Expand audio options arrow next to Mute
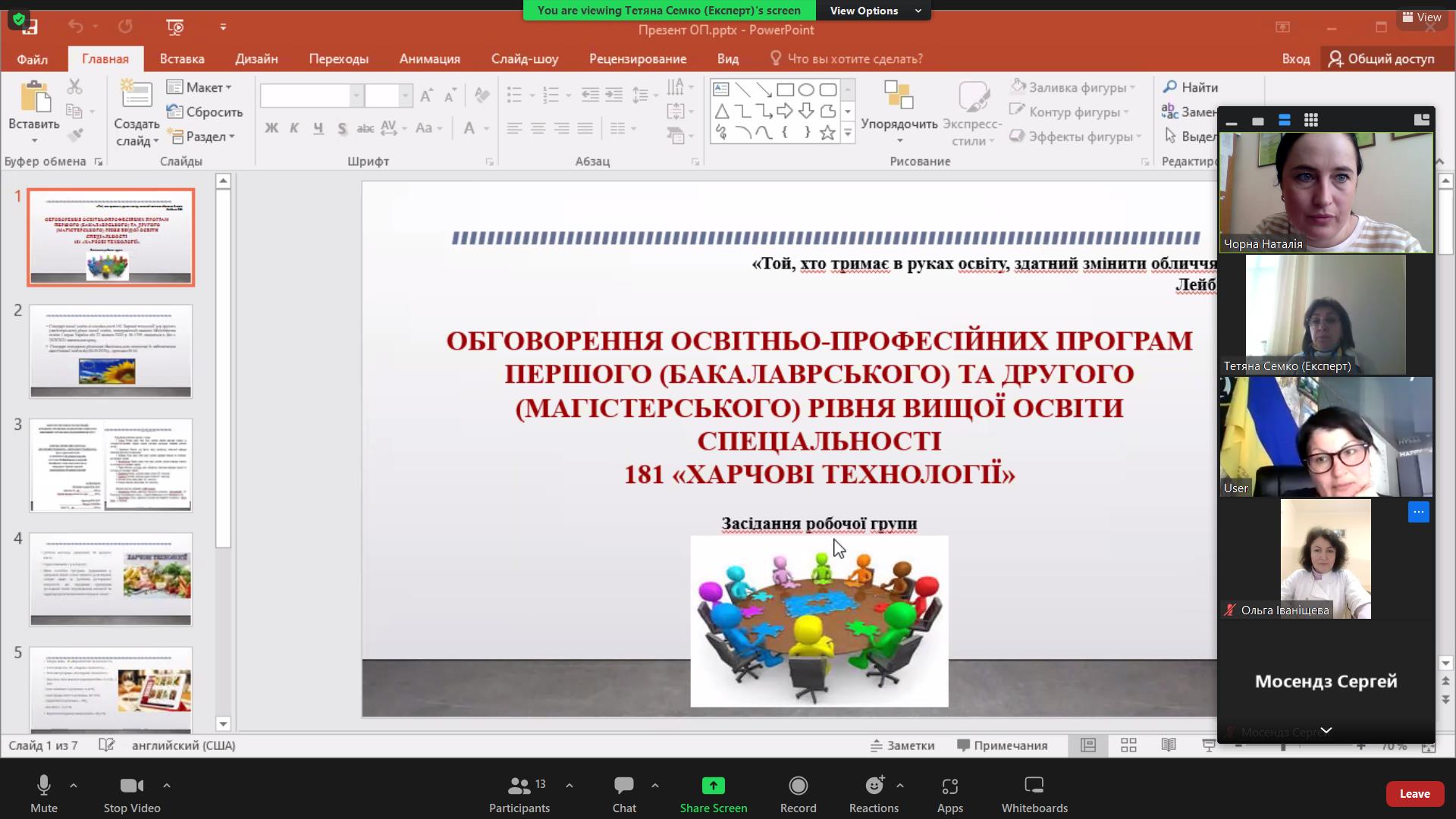This screenshot has height=819, width=1456. click(x=74, y=786)
